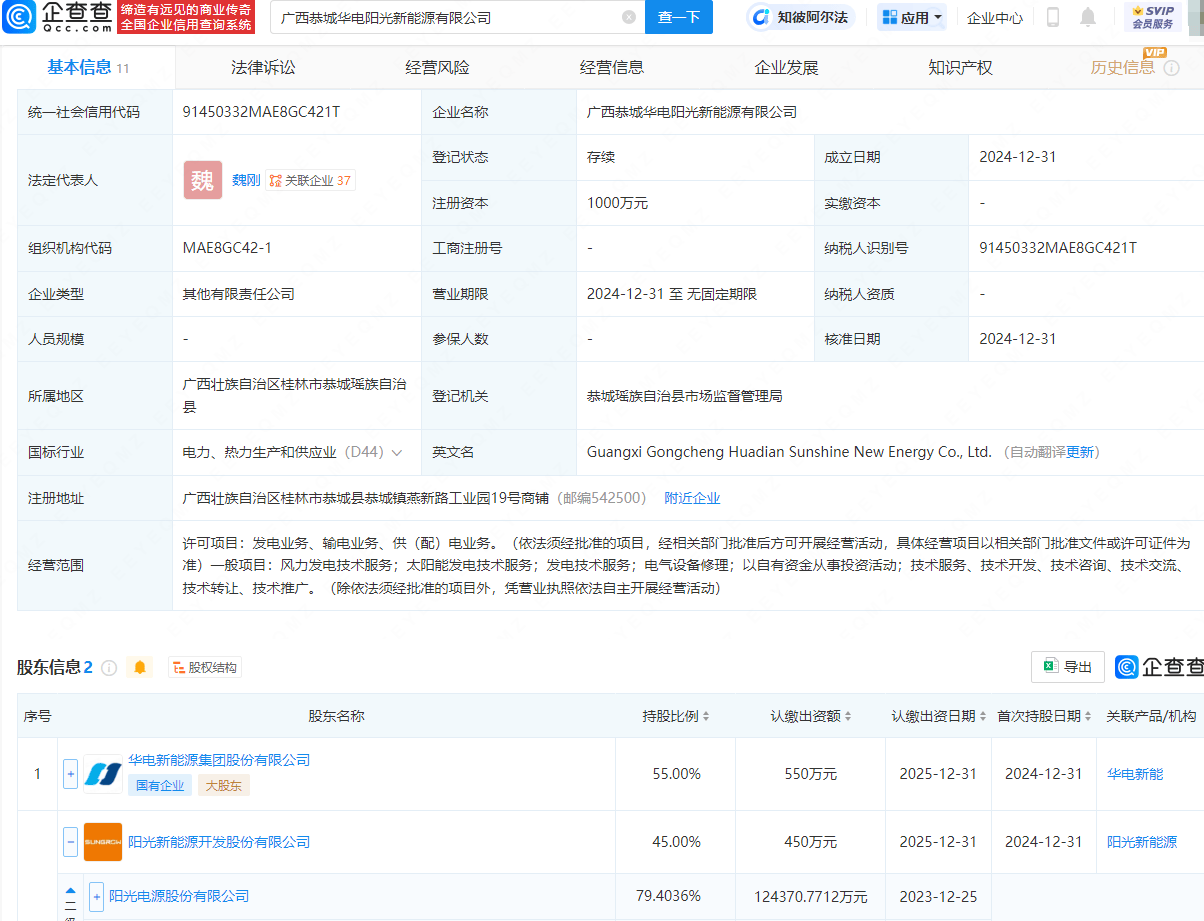Open 阳光电源股份有限公司 shareholder link
The width and height of the screenshot is (1204, 921).
pos(179,896)
